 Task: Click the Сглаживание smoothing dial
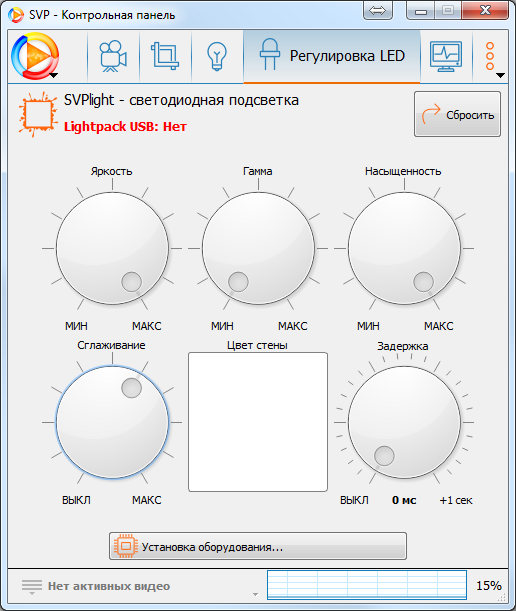[112, 422]
